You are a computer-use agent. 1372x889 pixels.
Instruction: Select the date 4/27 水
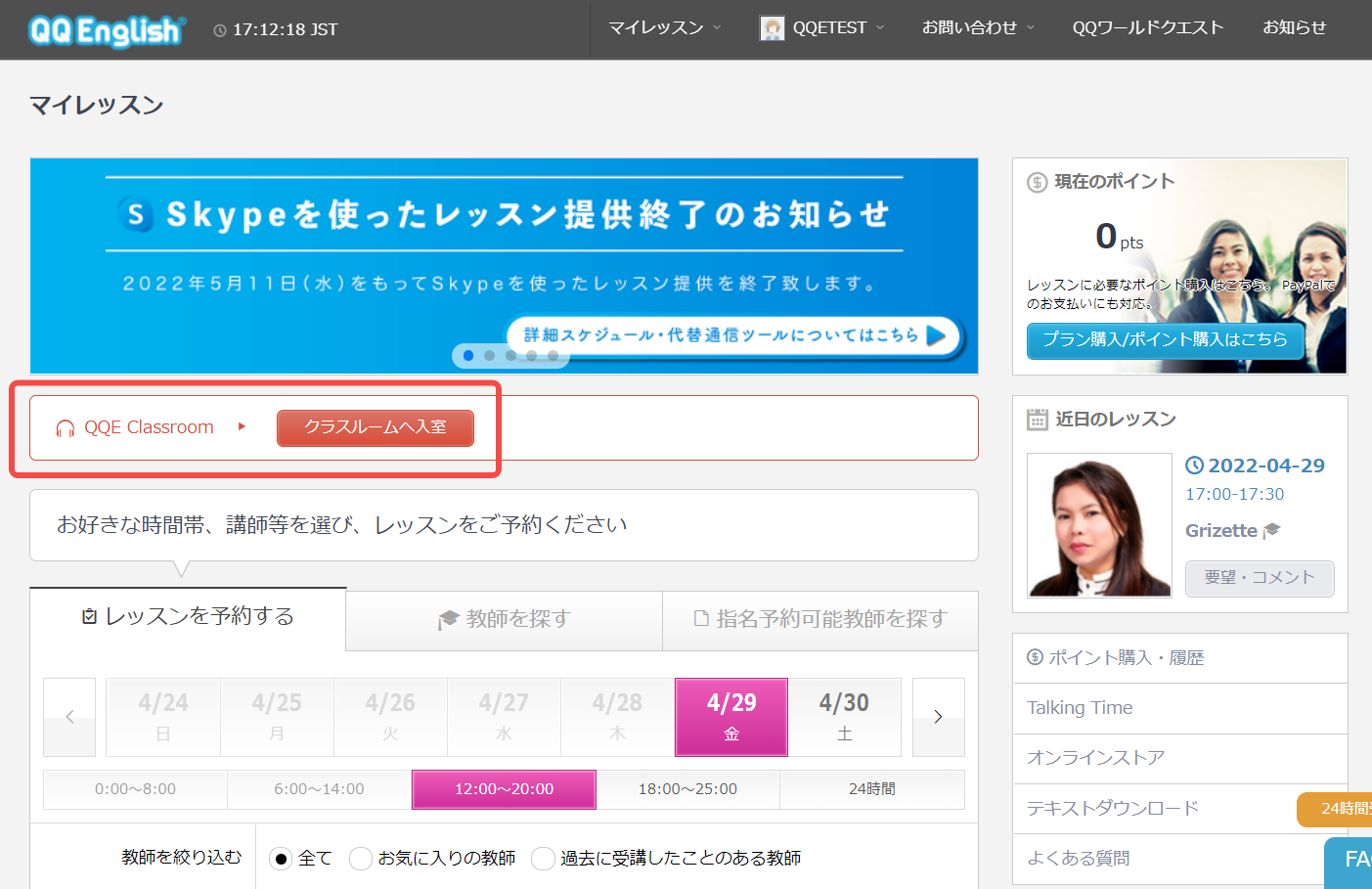504,717
